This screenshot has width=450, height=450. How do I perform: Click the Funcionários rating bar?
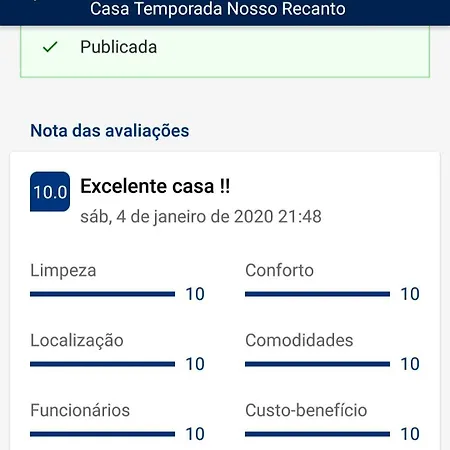pyautogui.click(x=102, y=434)
